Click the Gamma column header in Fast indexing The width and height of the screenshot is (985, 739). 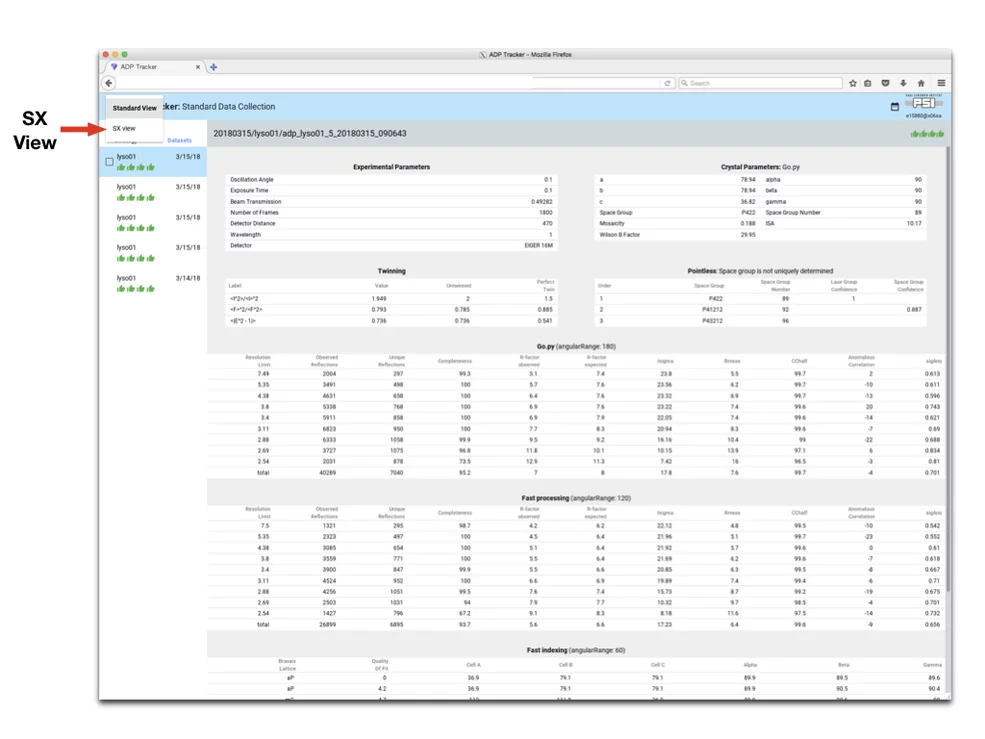click(x=932, y=665)
